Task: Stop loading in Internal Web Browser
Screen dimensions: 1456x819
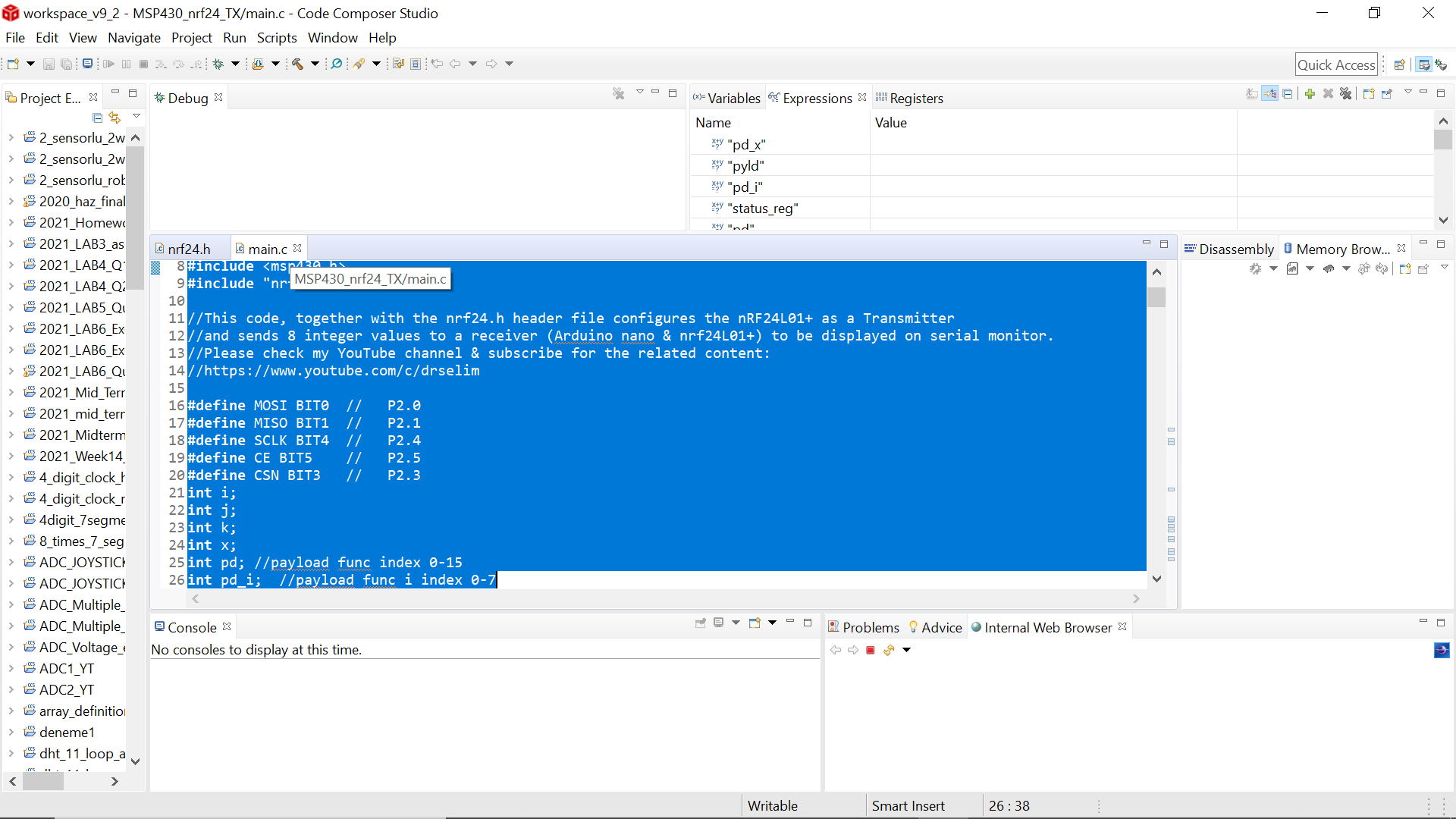Action: [871, 650]
